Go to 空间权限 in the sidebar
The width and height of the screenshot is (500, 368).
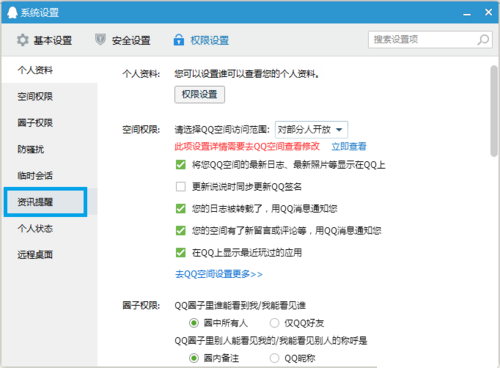49,96
